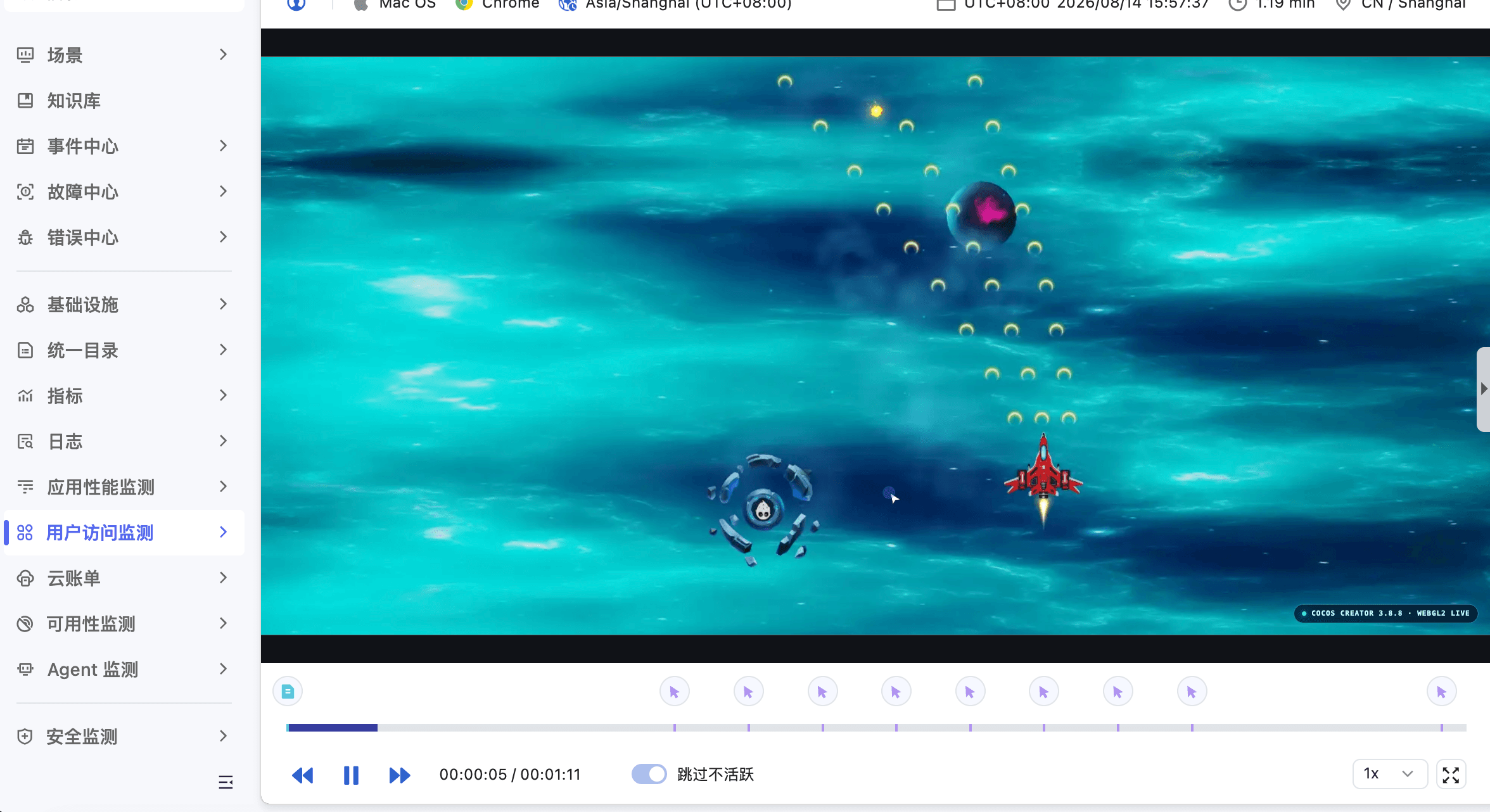
Task: Click the 可用性监测 dial icon
Action: point(25,624)
